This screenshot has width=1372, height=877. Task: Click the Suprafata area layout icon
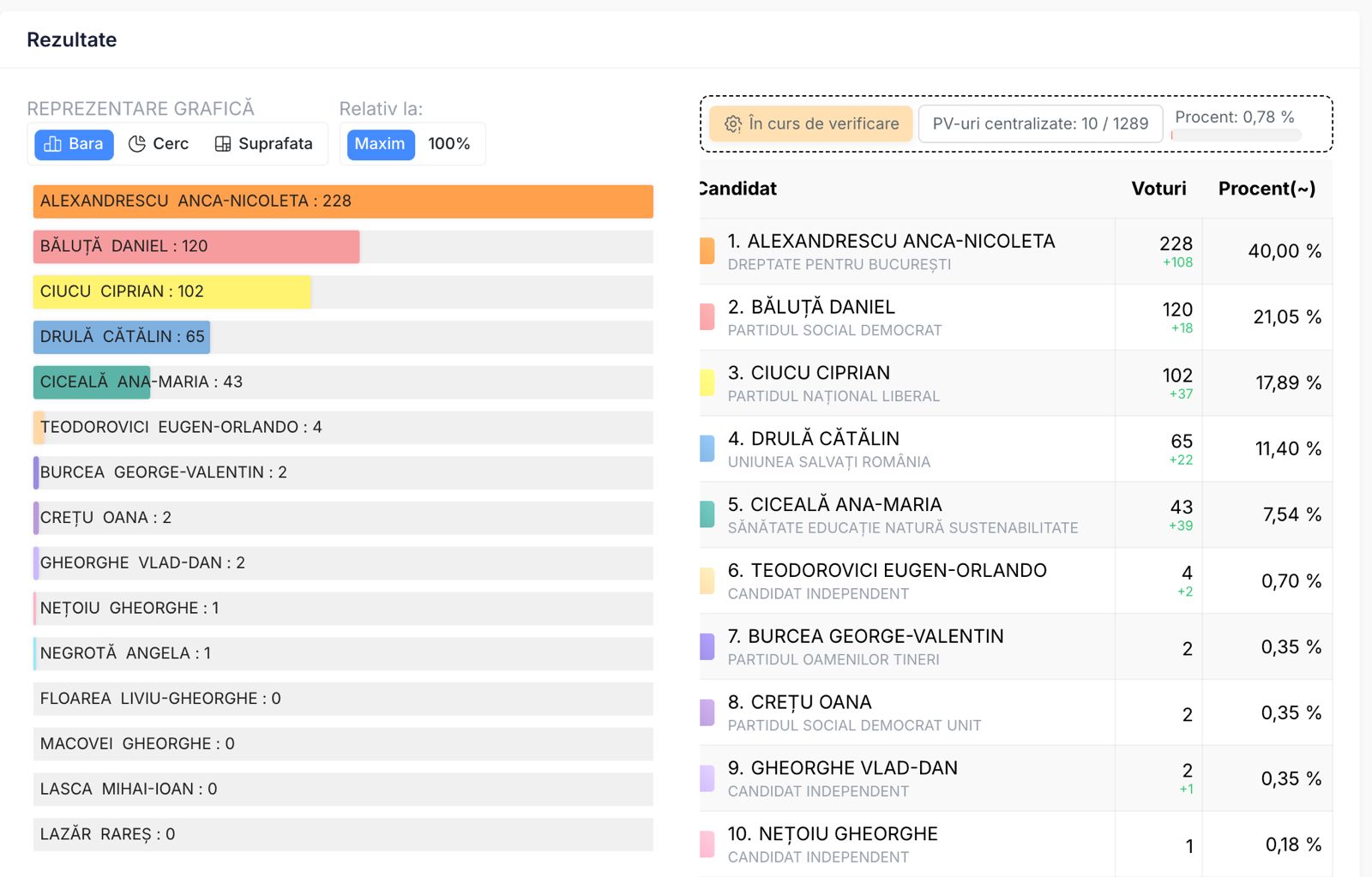(223, 144)
